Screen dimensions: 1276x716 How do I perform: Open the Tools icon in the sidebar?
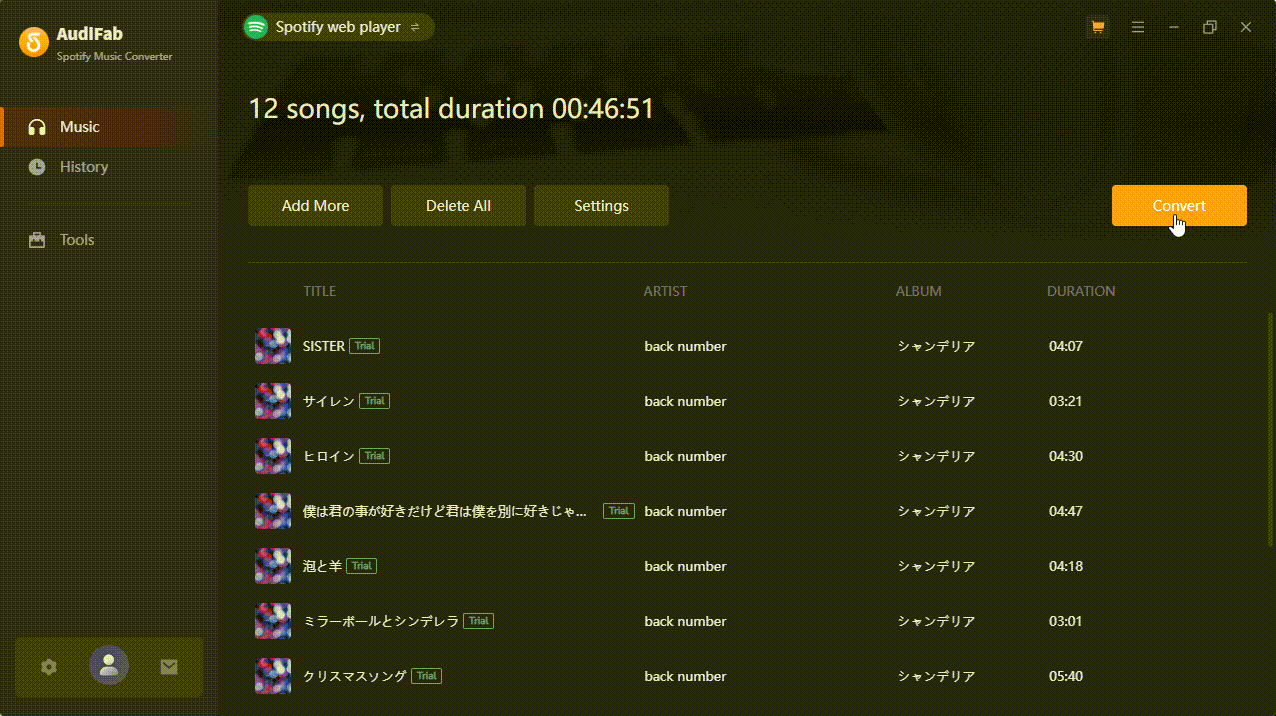point(37,239)
